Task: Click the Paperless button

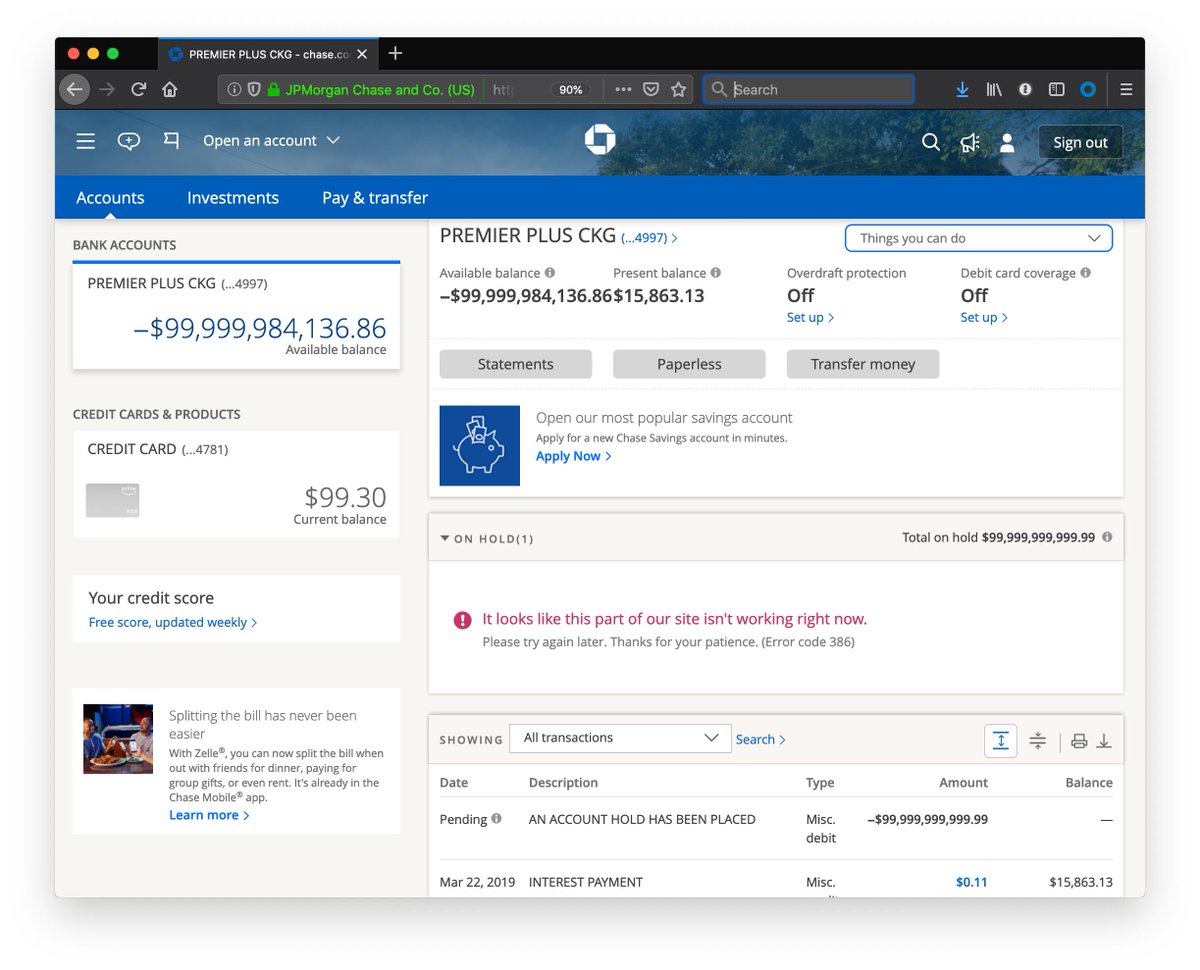Action: pyautogui.click(x=689, y=364)
